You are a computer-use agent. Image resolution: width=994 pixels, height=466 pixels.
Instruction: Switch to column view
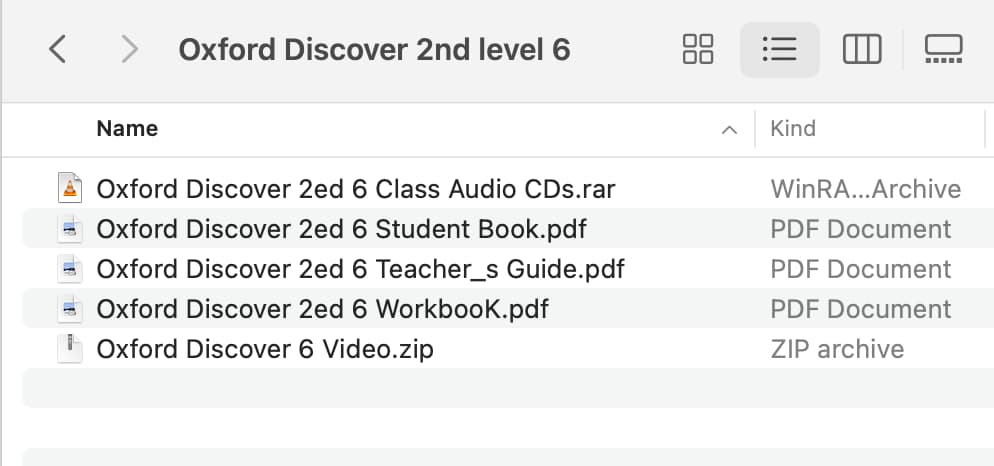862,49
